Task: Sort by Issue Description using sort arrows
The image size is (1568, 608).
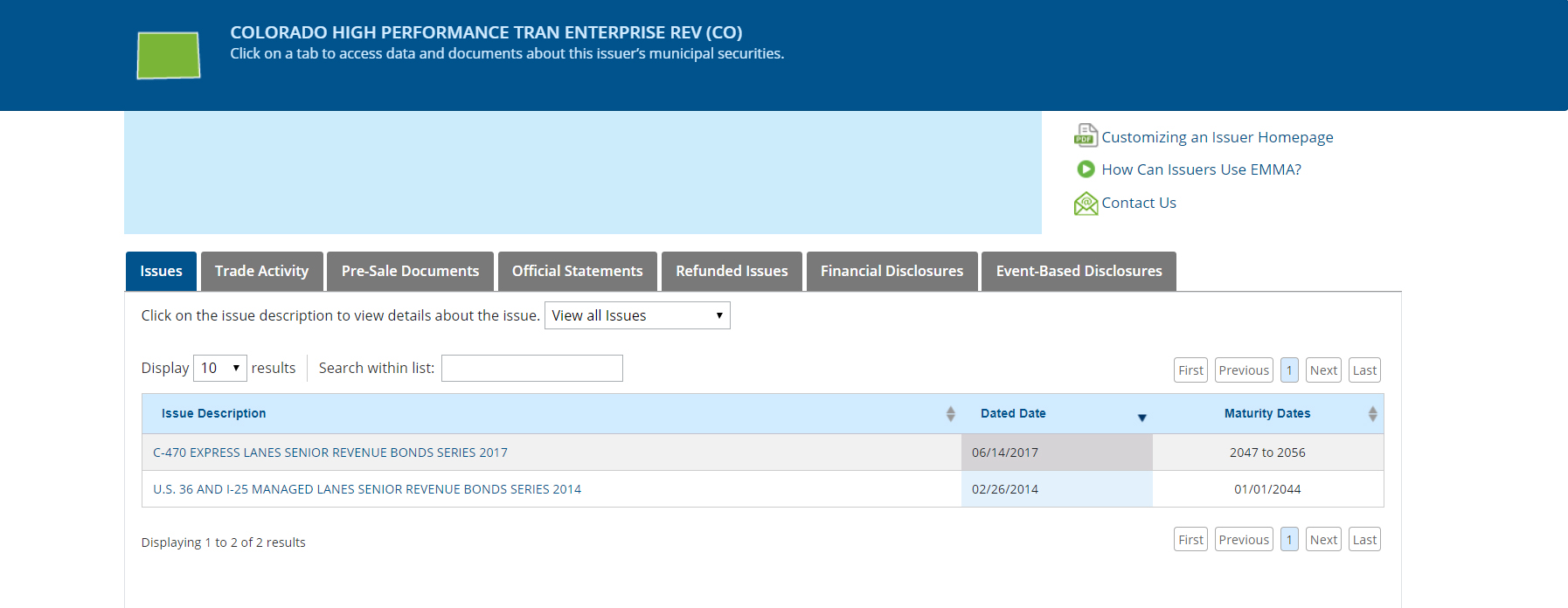Action: [950, 414]
